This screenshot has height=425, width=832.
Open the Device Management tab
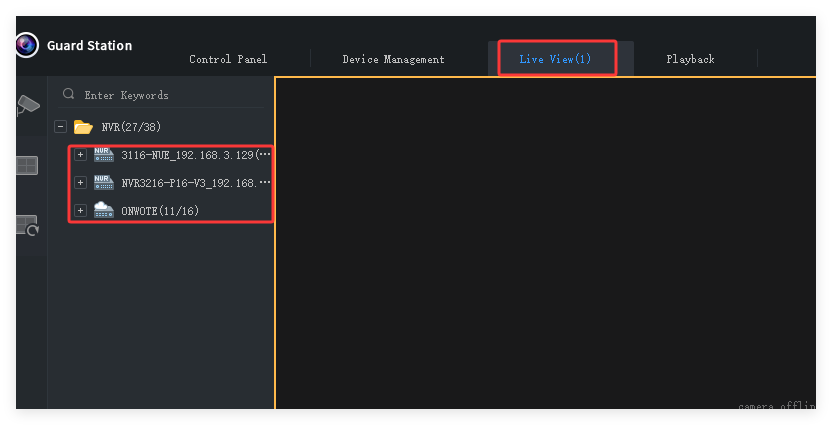click(393, 59)
